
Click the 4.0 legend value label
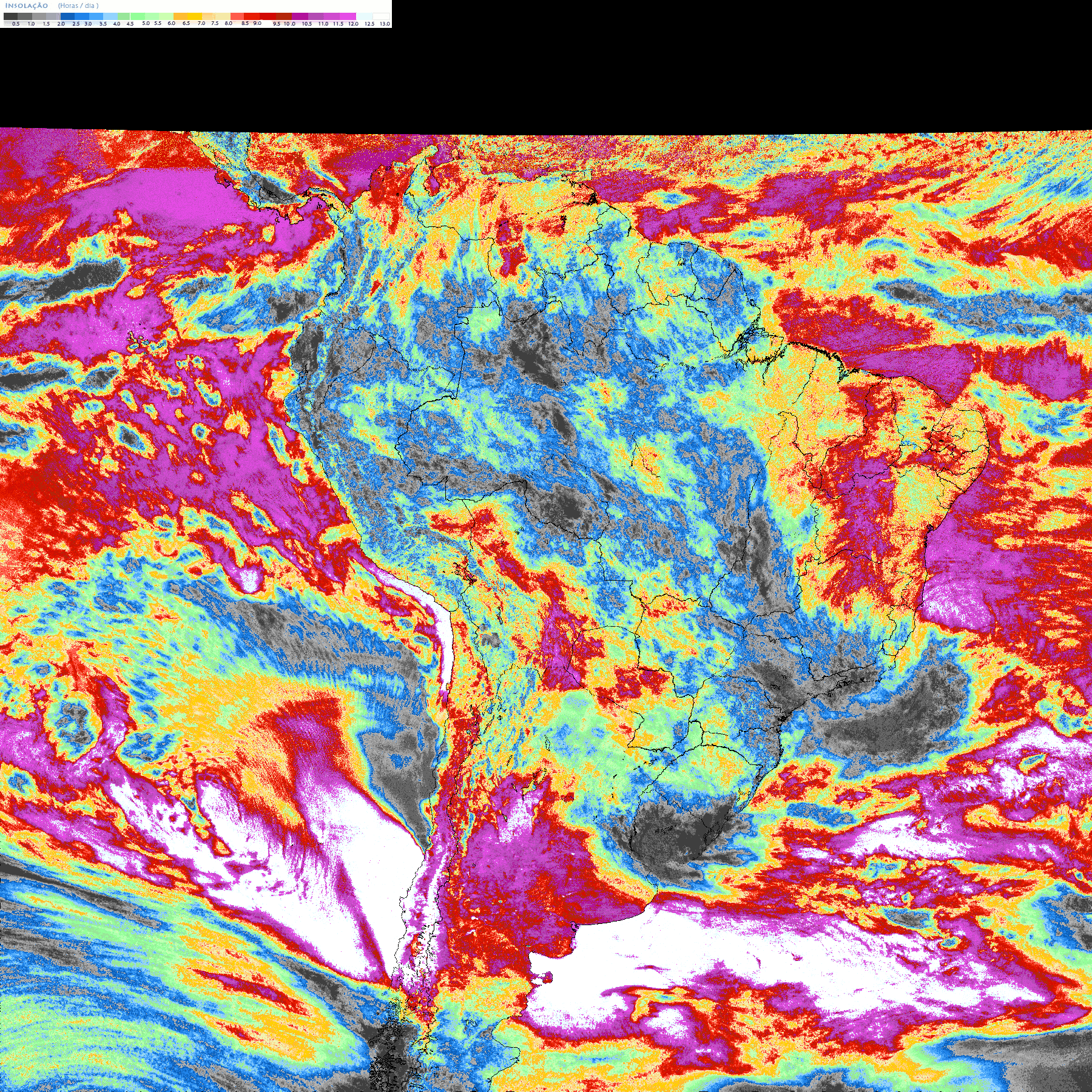116,24
